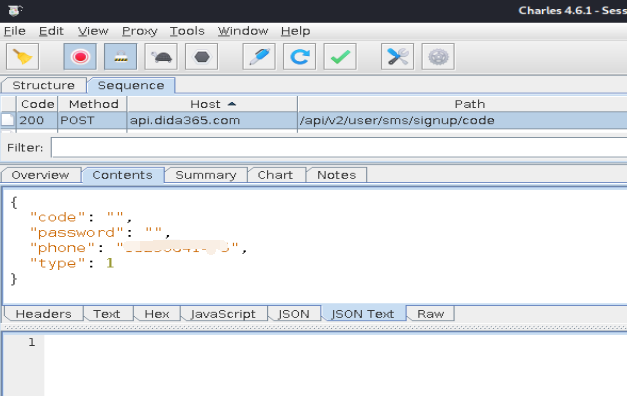Screen dimensions: 627x396
Task: Click the "code" key in JSON body
Action: coord(58,217)
